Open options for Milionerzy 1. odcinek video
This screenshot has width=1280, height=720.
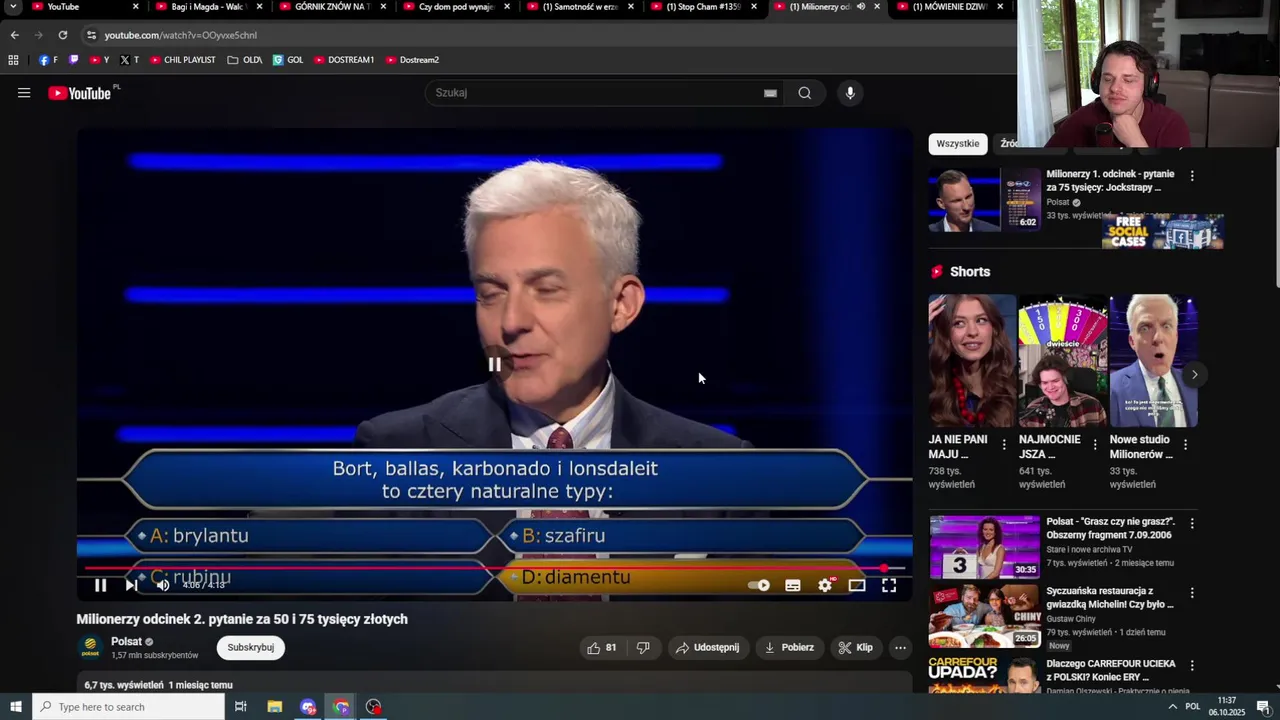click(x=1191, y=175)
